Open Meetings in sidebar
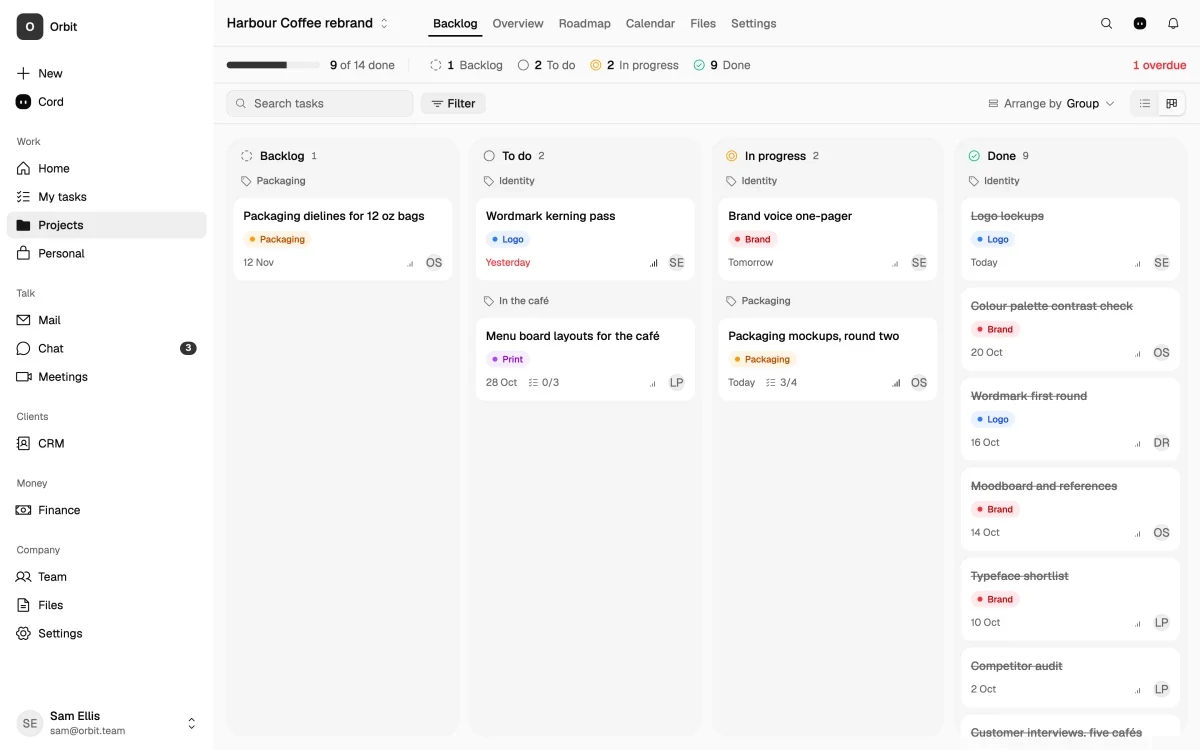 [106, 376]
